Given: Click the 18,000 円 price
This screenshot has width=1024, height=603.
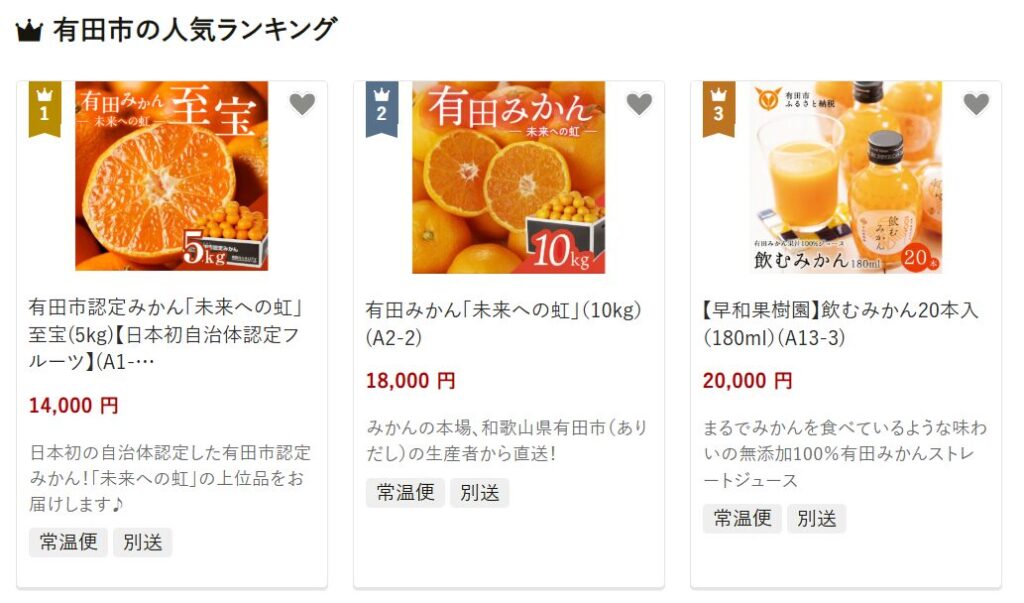Looking at the screenshot, I should tap(410, 381).
